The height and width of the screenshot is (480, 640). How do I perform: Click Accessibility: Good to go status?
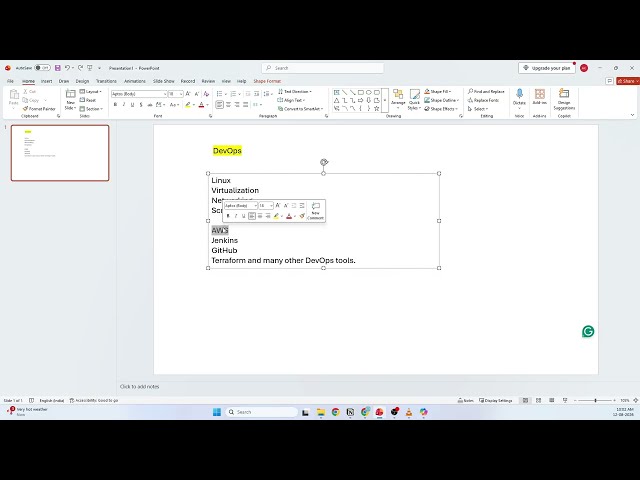(93, 400)
